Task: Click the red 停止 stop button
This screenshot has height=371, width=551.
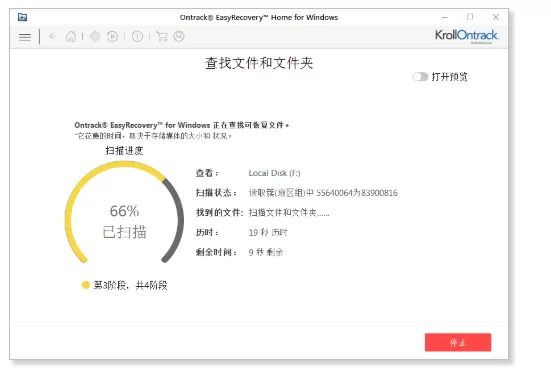Action: click(458, 342)
